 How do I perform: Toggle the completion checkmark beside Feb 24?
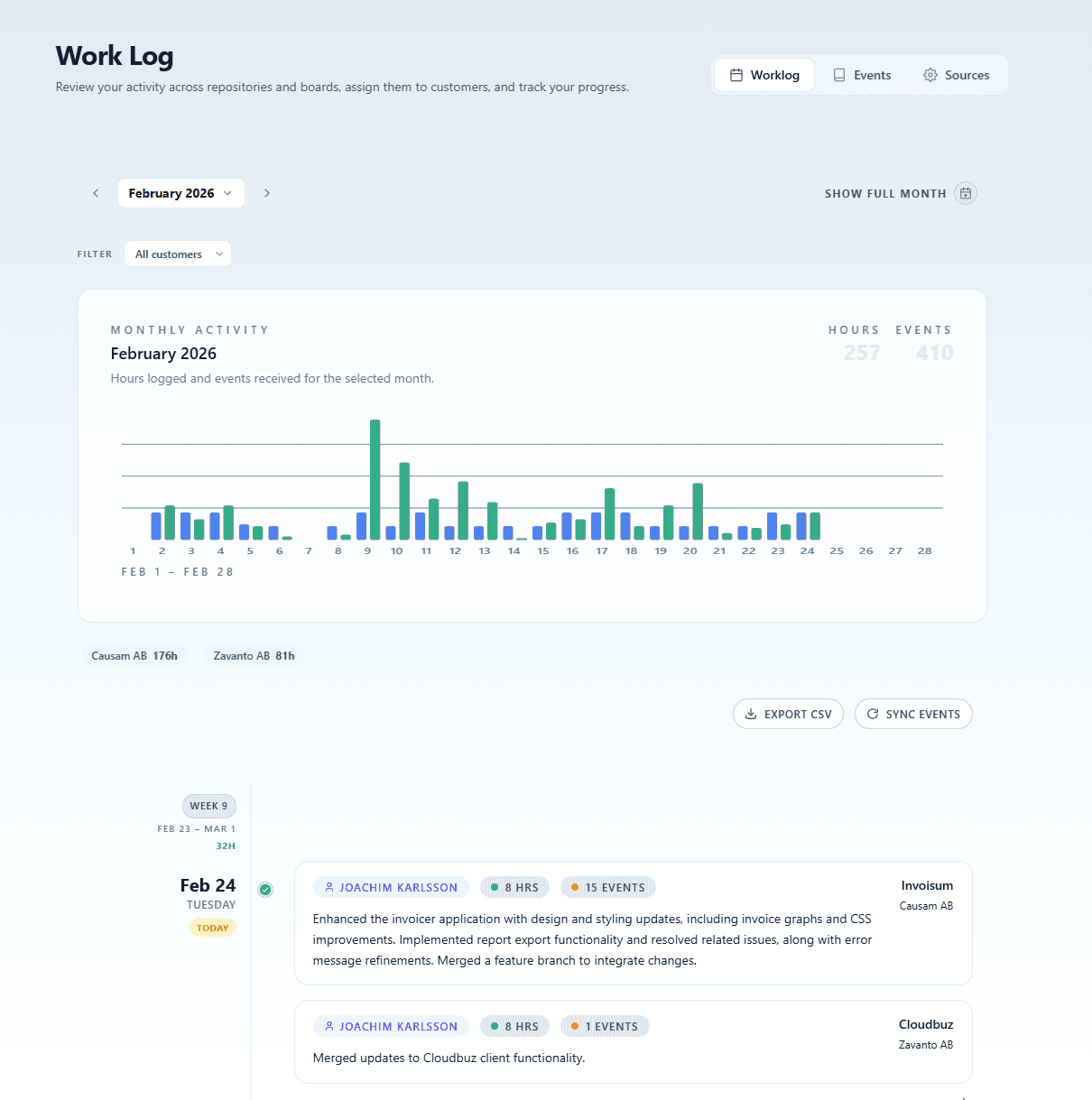(x=264, y=890)
